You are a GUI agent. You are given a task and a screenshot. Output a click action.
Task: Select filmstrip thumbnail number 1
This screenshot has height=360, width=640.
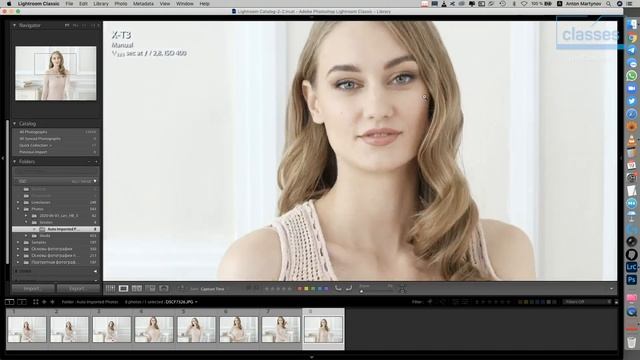click(27, 329)
